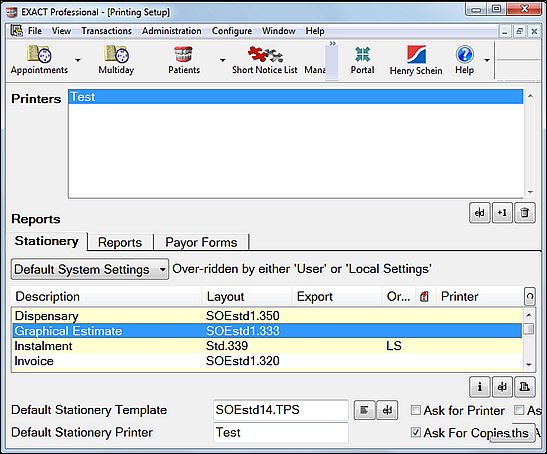
Task: Click the info button below stationery list
Action: point(480,387)
